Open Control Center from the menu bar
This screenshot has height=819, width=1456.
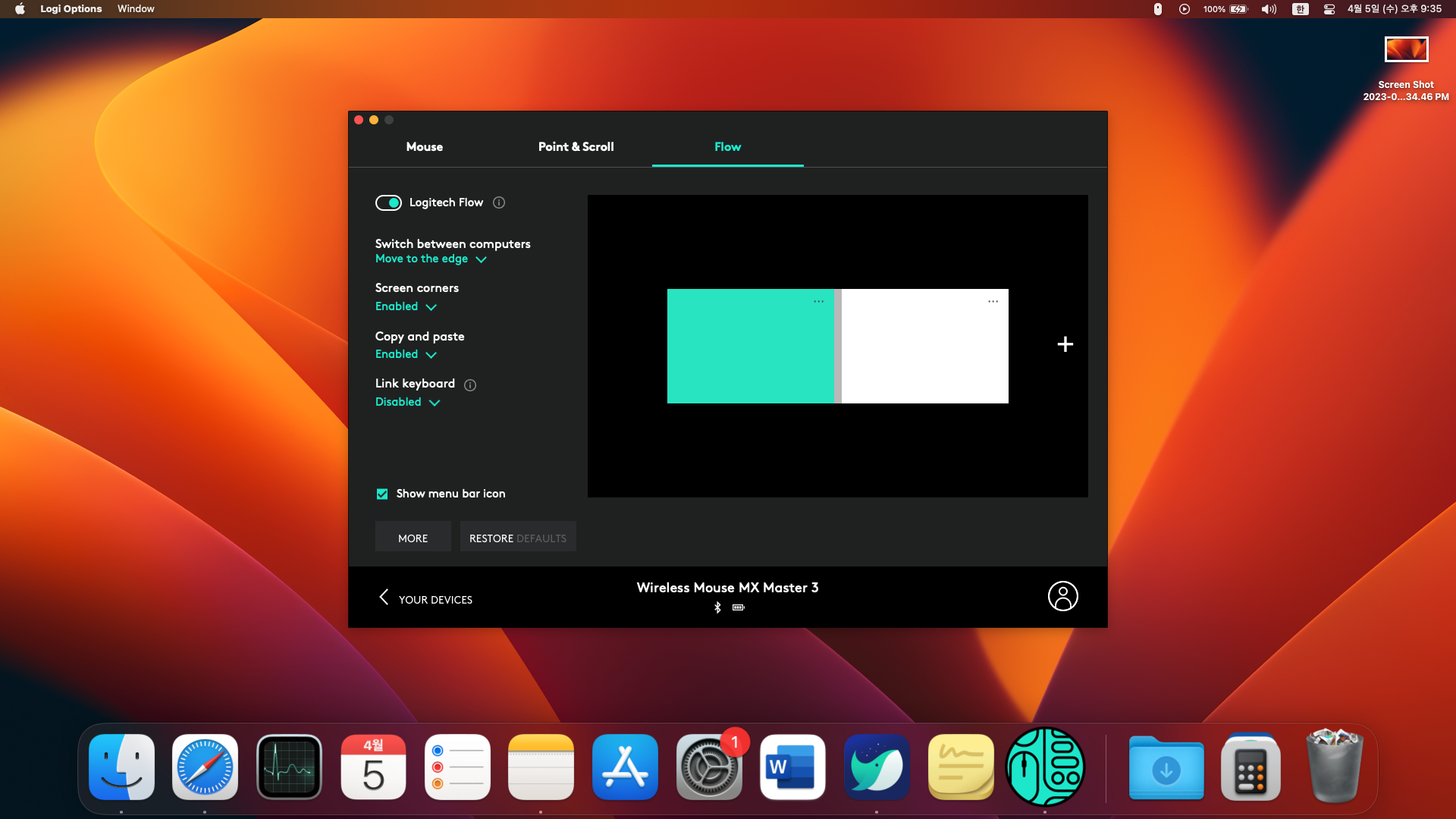1329,9
